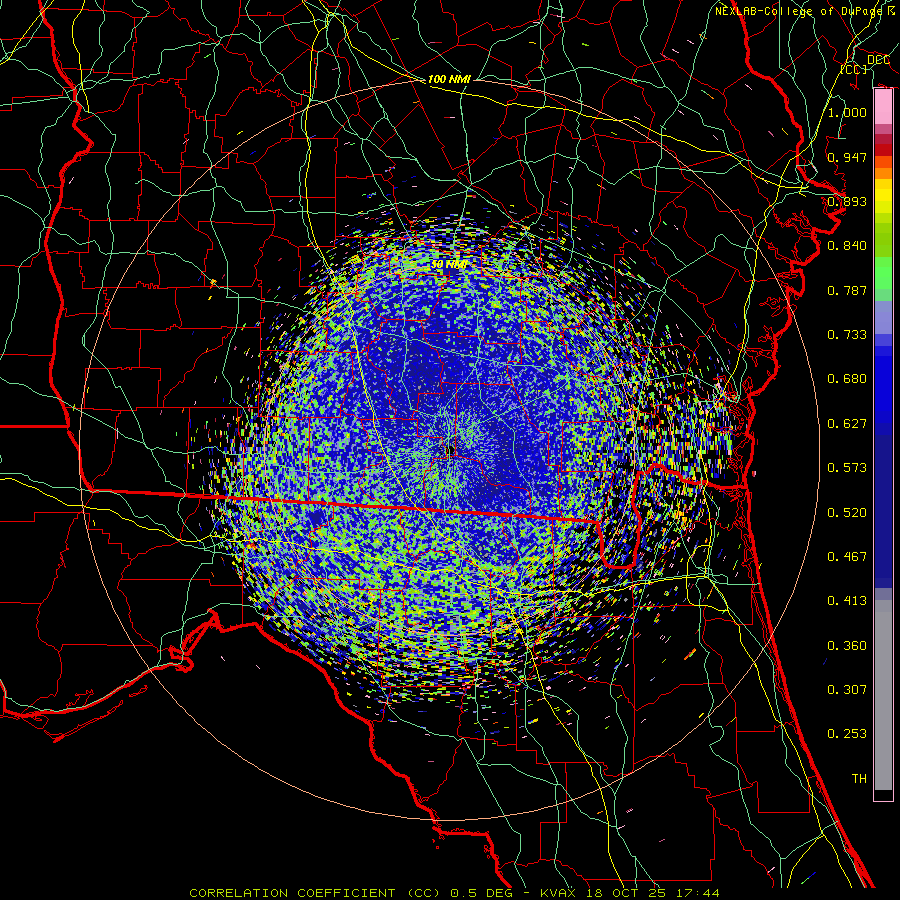Click the 0.520 legend value
Screen dimensions: 900x900
pyautogui.click(x=847, y=512)
